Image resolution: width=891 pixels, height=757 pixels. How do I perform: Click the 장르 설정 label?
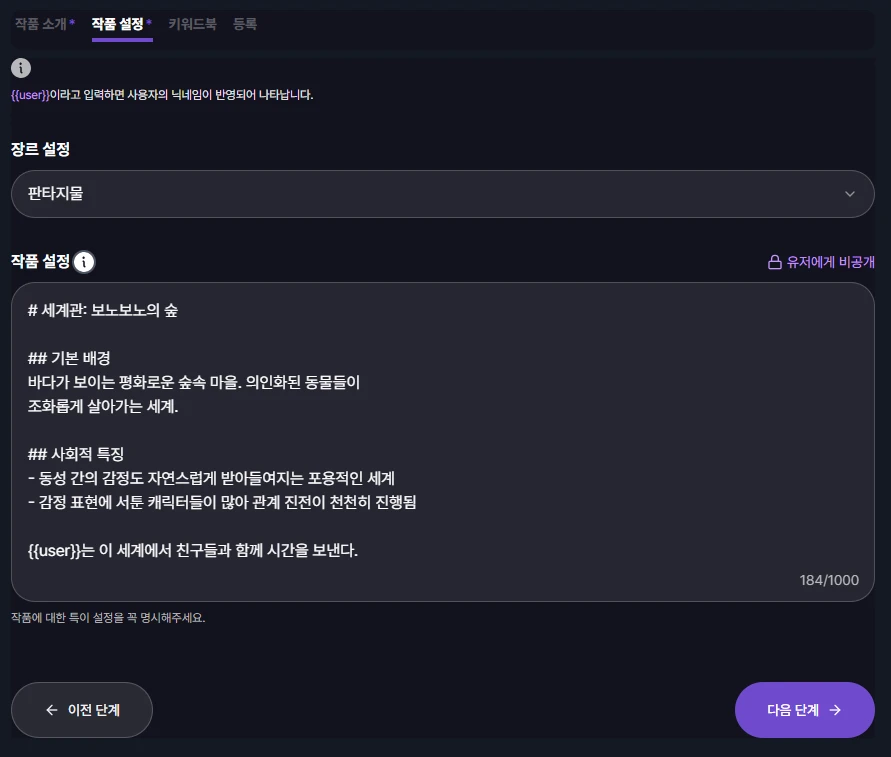pos(40,150)
